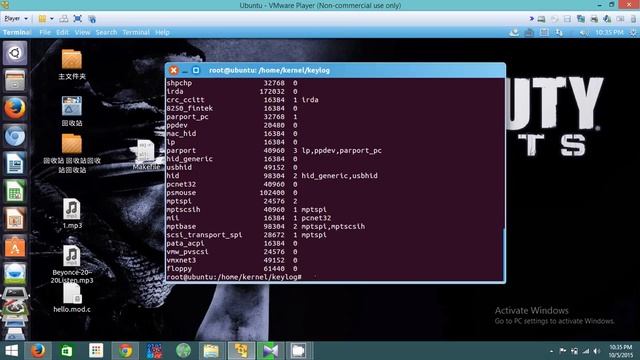This screenshot has height=360, width=640.
Task: Open LibreOffice Impress from the launcher
Action: 15,219
